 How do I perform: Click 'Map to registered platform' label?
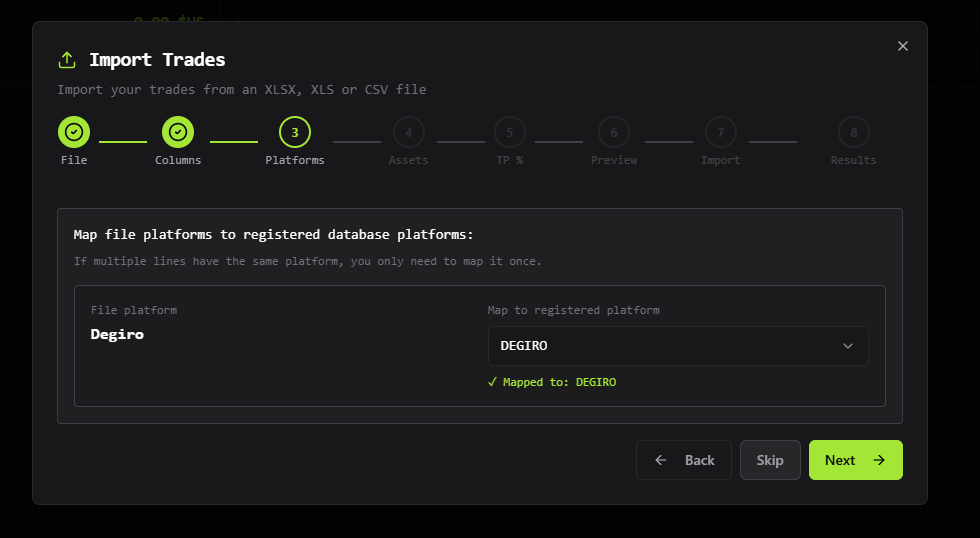pyautogui.click(x=574, y=310)
